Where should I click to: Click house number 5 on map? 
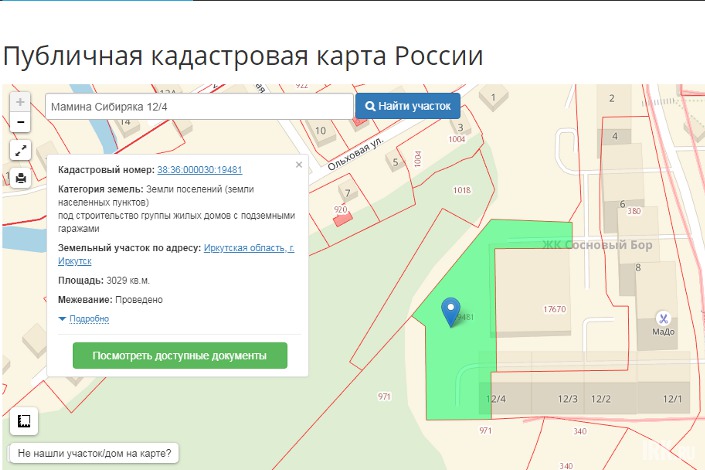395,162
